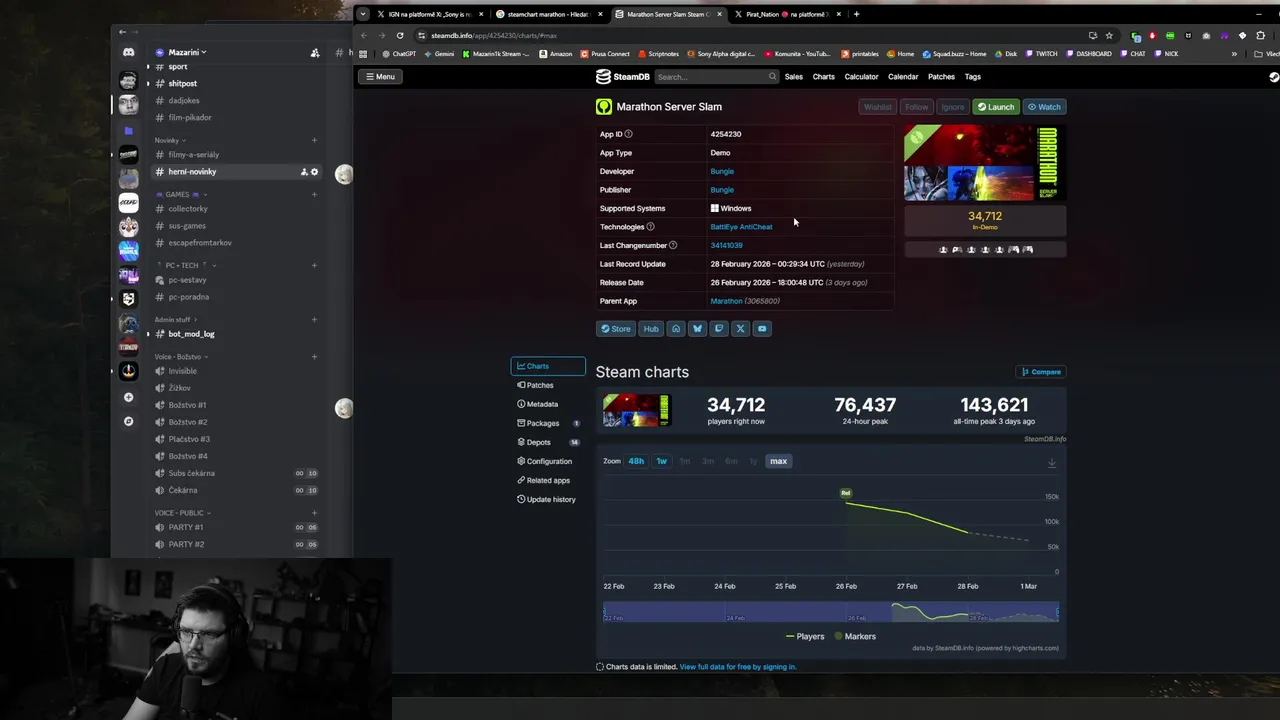Click the YouTube icon button
This screenshot has height=720, width=1280.
coord(761,328)
